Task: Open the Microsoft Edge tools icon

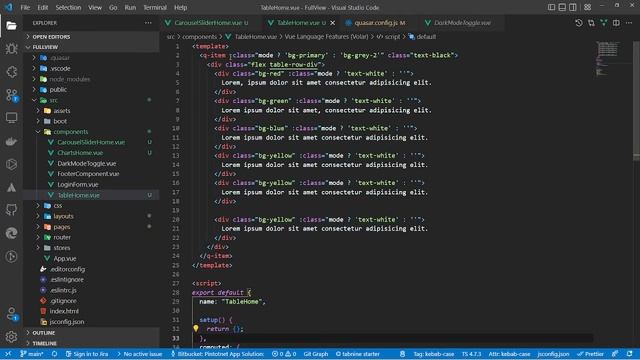Action: pyautogui.click(x=11, y=233)
